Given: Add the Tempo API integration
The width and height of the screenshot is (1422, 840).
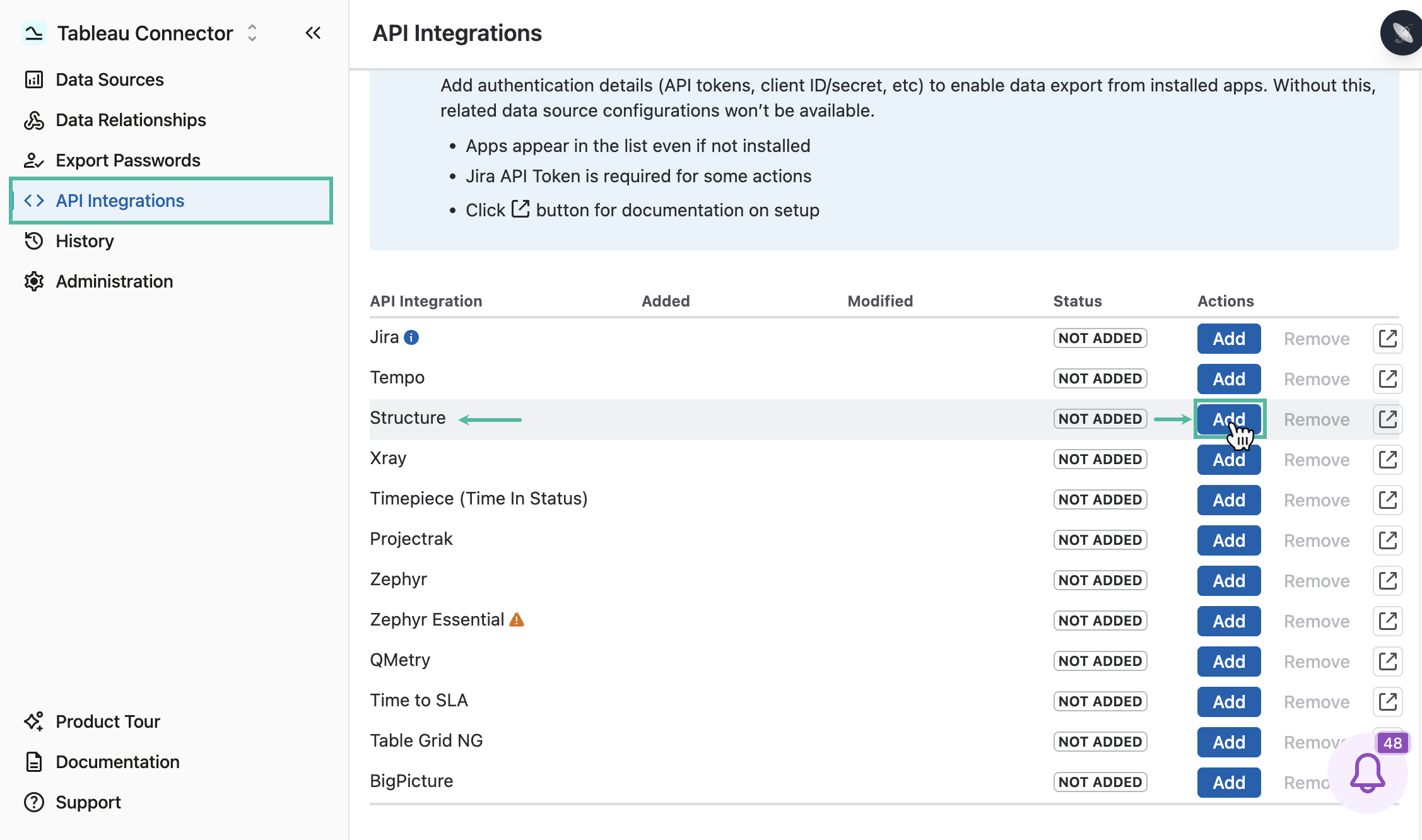Looking at the screenshot, I should (x=1229, y=379).
